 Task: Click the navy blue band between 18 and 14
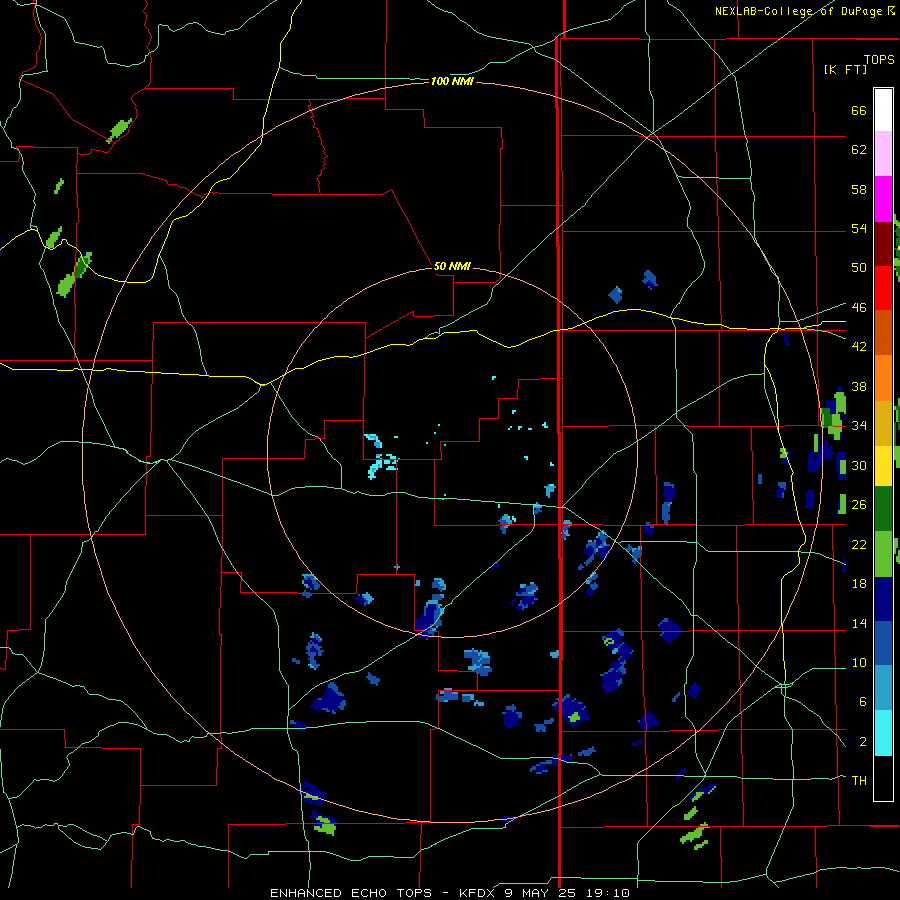pos(883,599)
